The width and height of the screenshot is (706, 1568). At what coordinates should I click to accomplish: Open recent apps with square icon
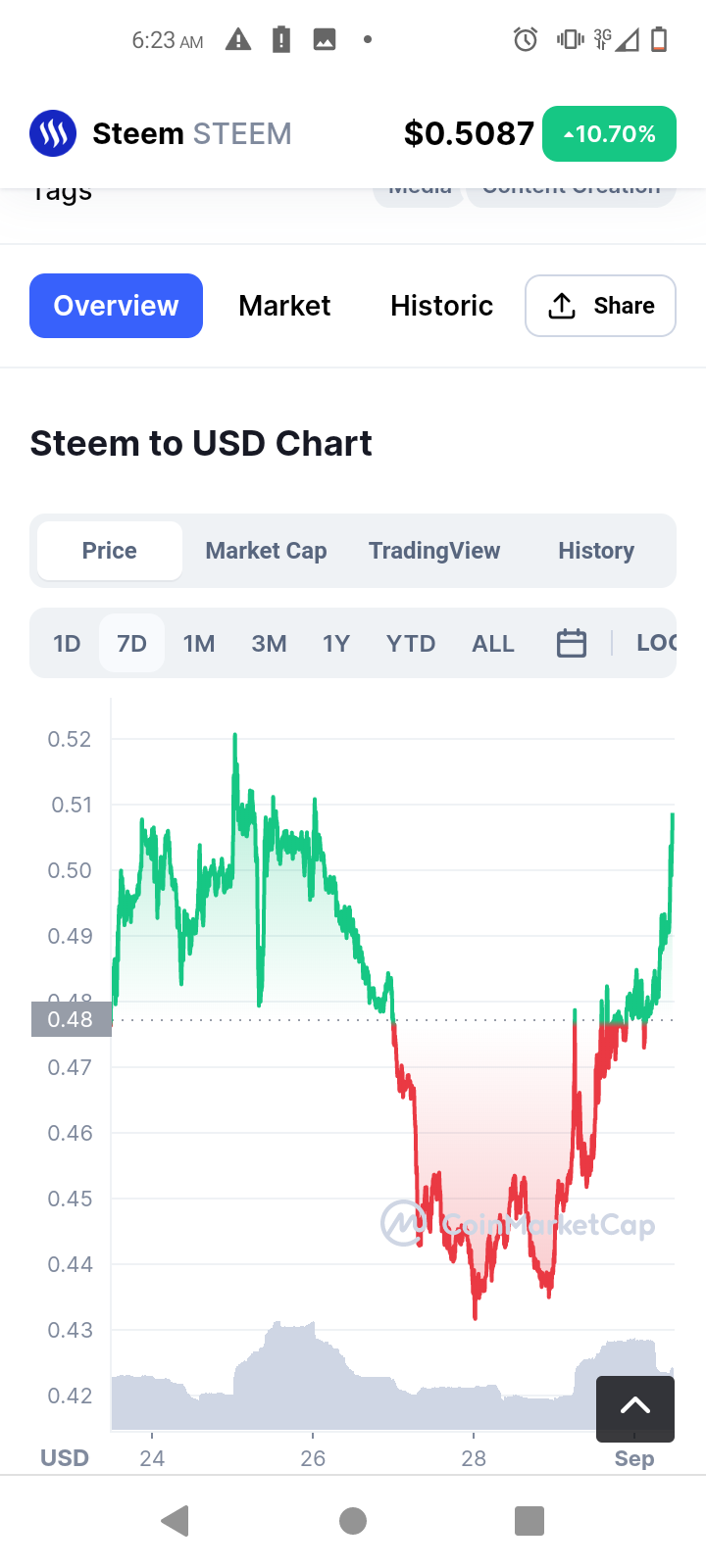[529, 1521]
